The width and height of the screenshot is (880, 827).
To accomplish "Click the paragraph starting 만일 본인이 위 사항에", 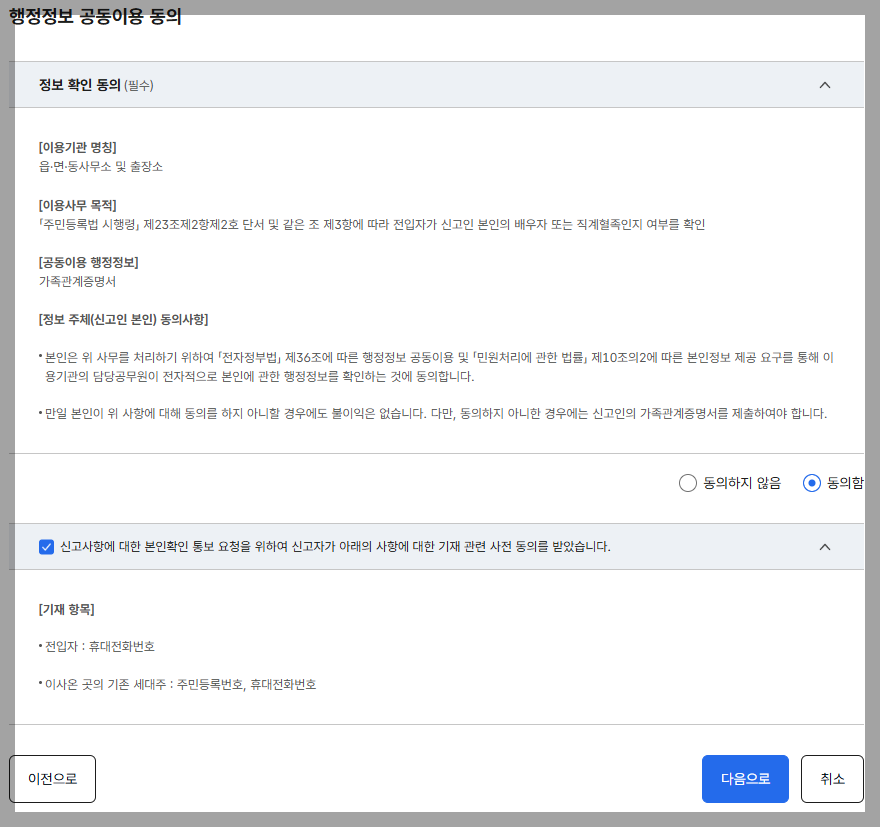I will [x=433, y=414].
